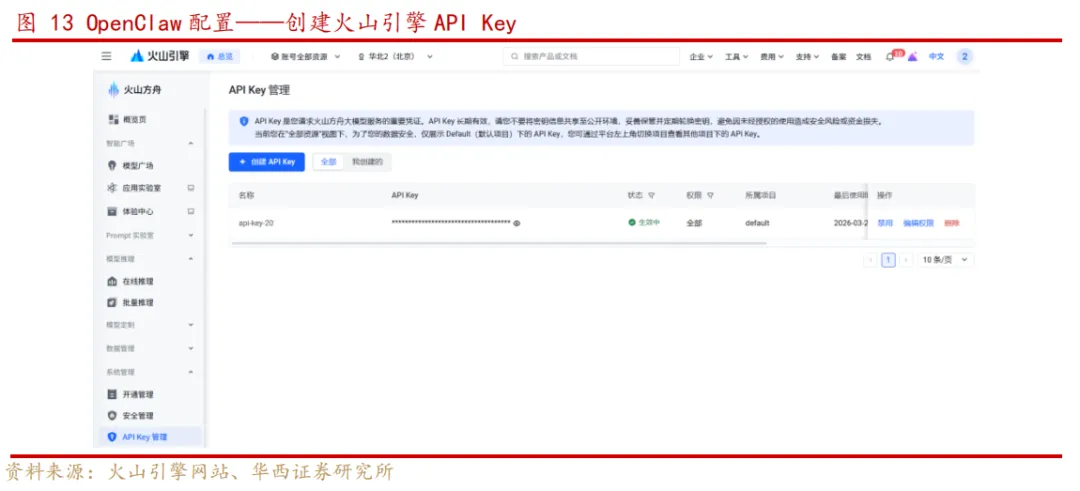Click the api-key-20 name cell
The height and width of the screenshot is (491, 1080).
256,223
